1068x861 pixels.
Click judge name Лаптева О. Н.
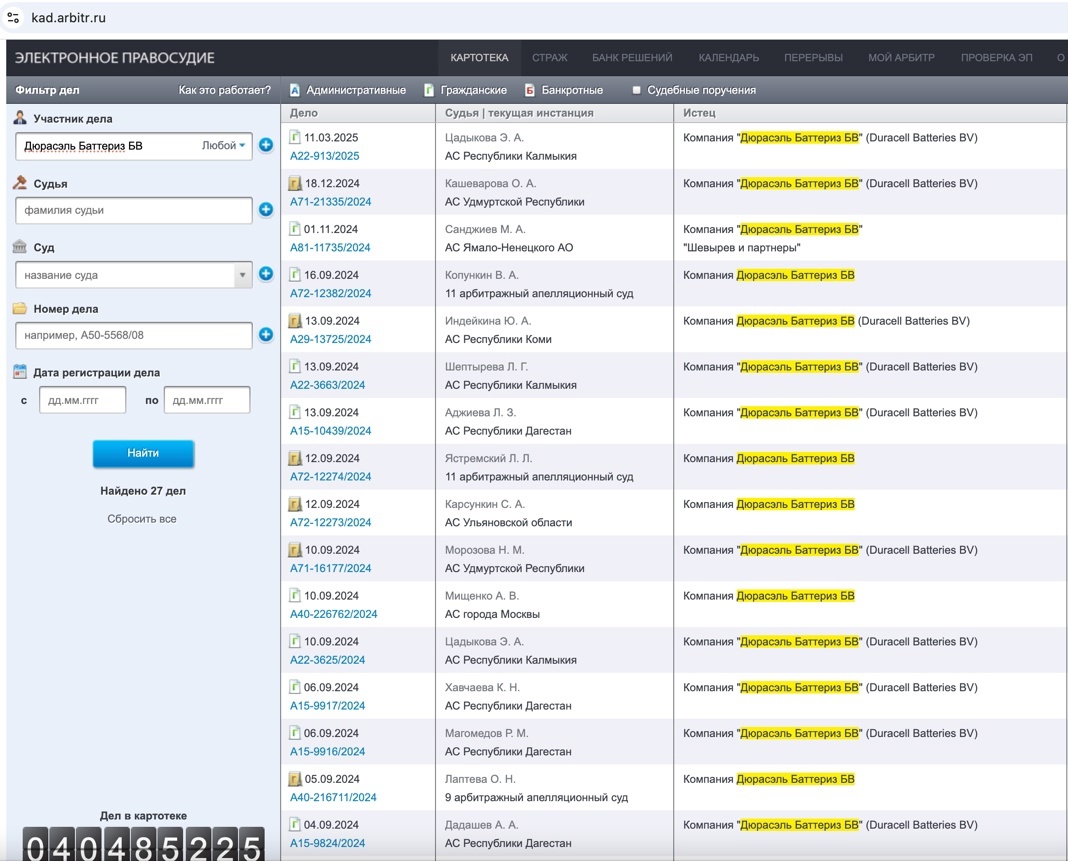(x=480, y=779)
